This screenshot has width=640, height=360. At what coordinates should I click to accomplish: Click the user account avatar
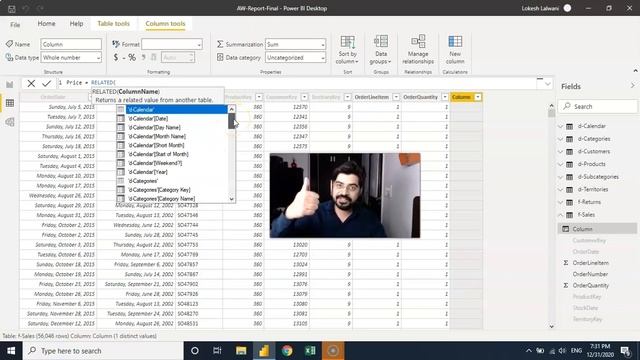[567, 8]
